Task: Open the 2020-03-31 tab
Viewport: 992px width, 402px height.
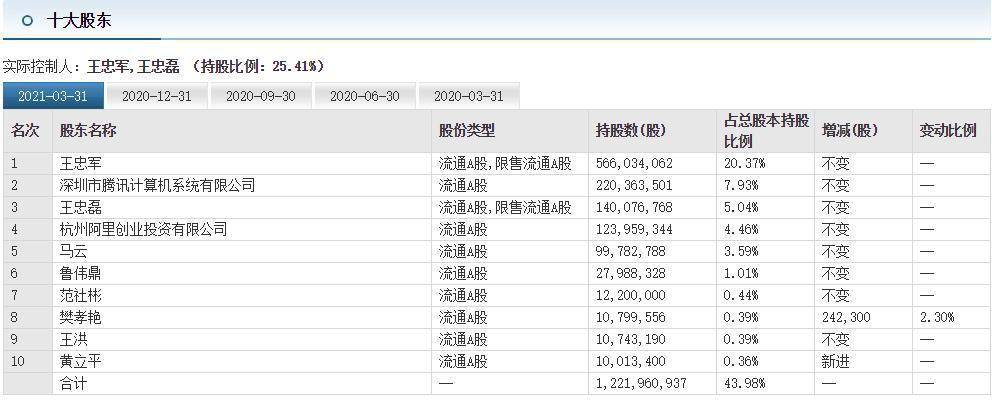Action: (469, 96)
